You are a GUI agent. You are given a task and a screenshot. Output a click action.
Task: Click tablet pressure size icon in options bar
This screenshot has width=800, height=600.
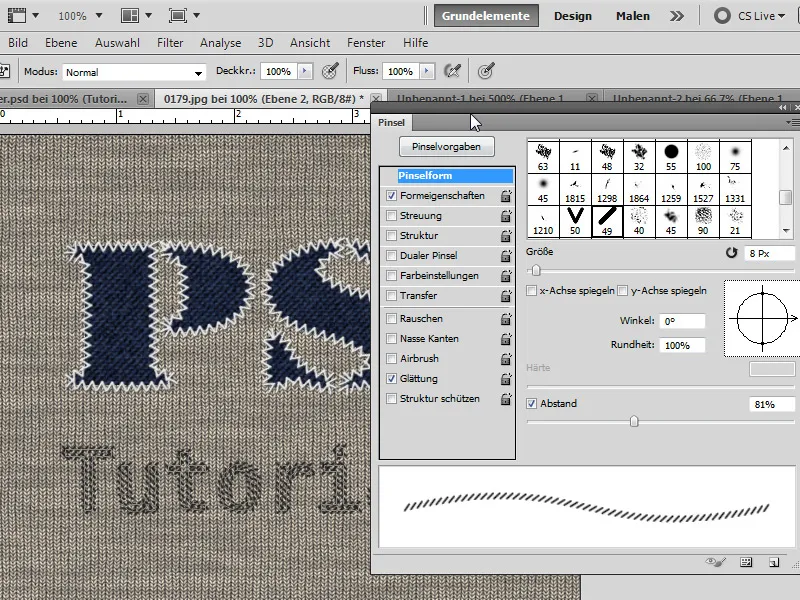(486, 71)
